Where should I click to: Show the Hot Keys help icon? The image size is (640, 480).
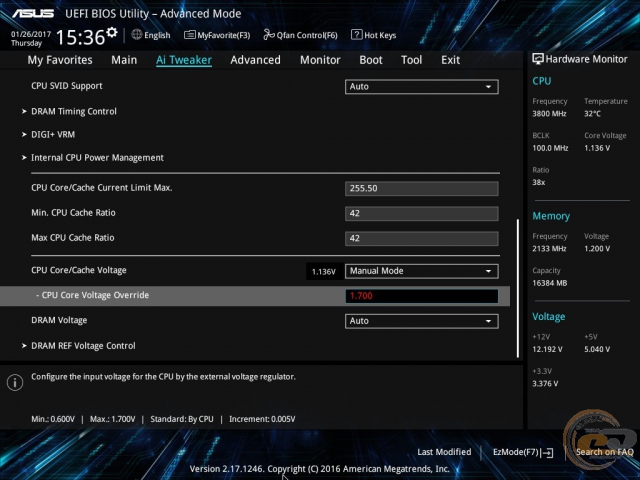pos(356,35)
